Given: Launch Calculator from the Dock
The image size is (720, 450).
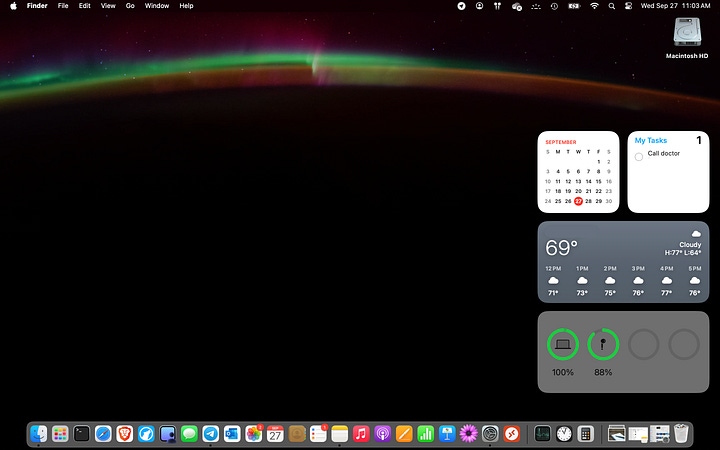Looking at the screenshot, I should [x=585, y=433].
